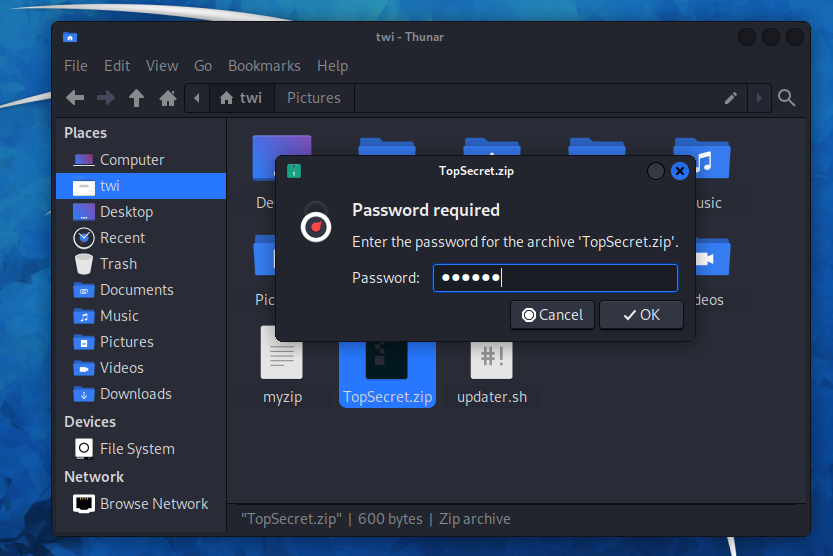Click into the Password input field
This screenshot has width=833, height=556.
(555, 278)
